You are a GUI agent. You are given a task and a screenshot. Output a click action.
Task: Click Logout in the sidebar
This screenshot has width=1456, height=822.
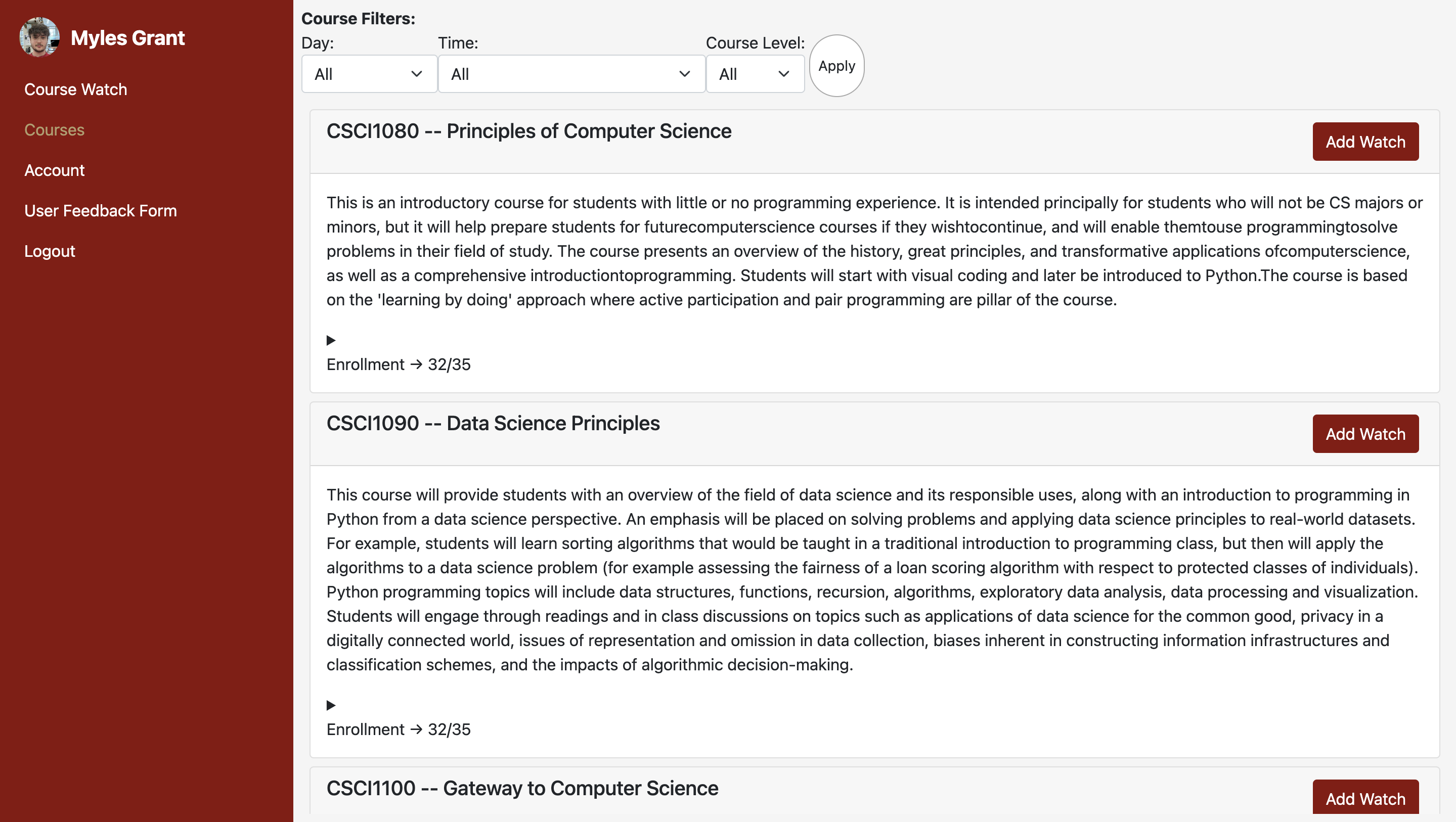point(50,251)
